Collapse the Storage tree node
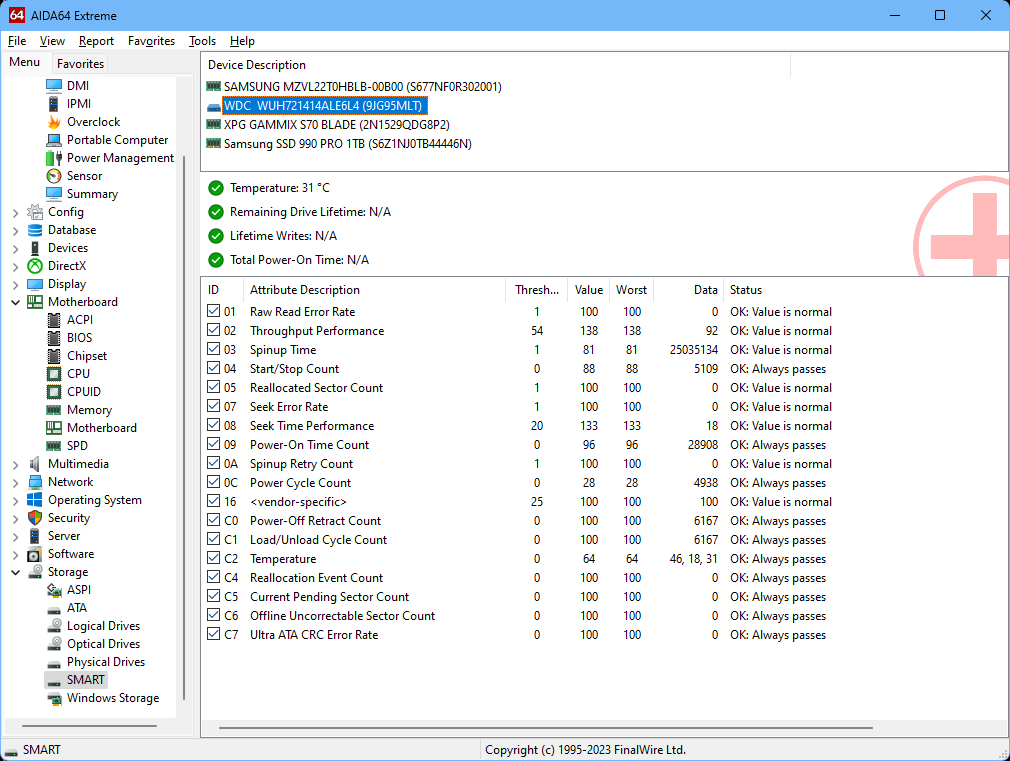1010x761 pixels. pos(15,572)
